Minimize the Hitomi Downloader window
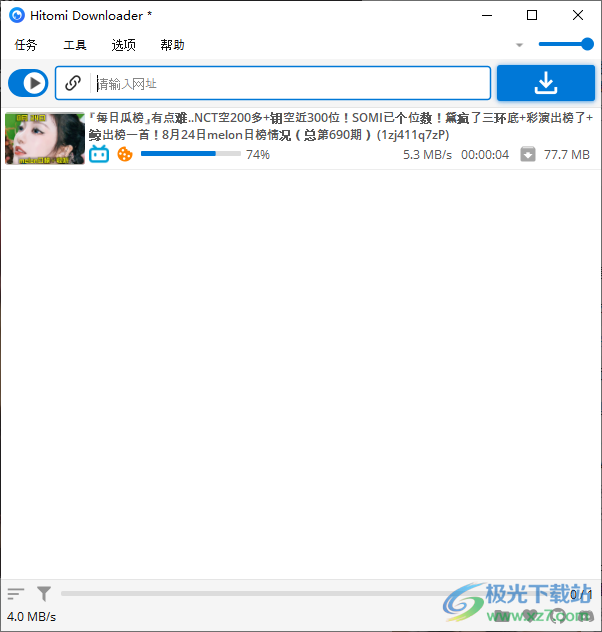 point(487,15)
